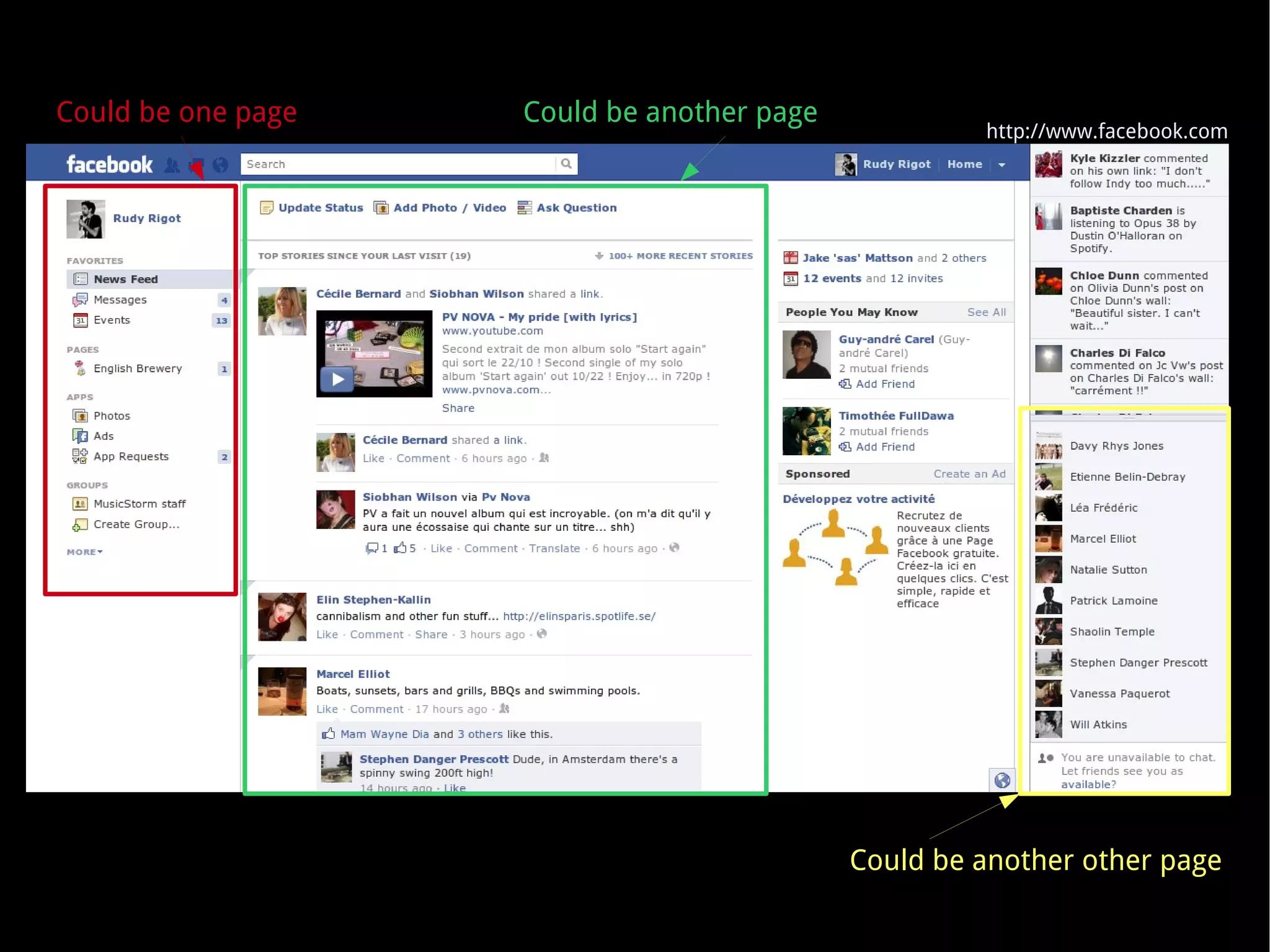Click Share on Elin Stephen-Kallin's post

[431, 634]
